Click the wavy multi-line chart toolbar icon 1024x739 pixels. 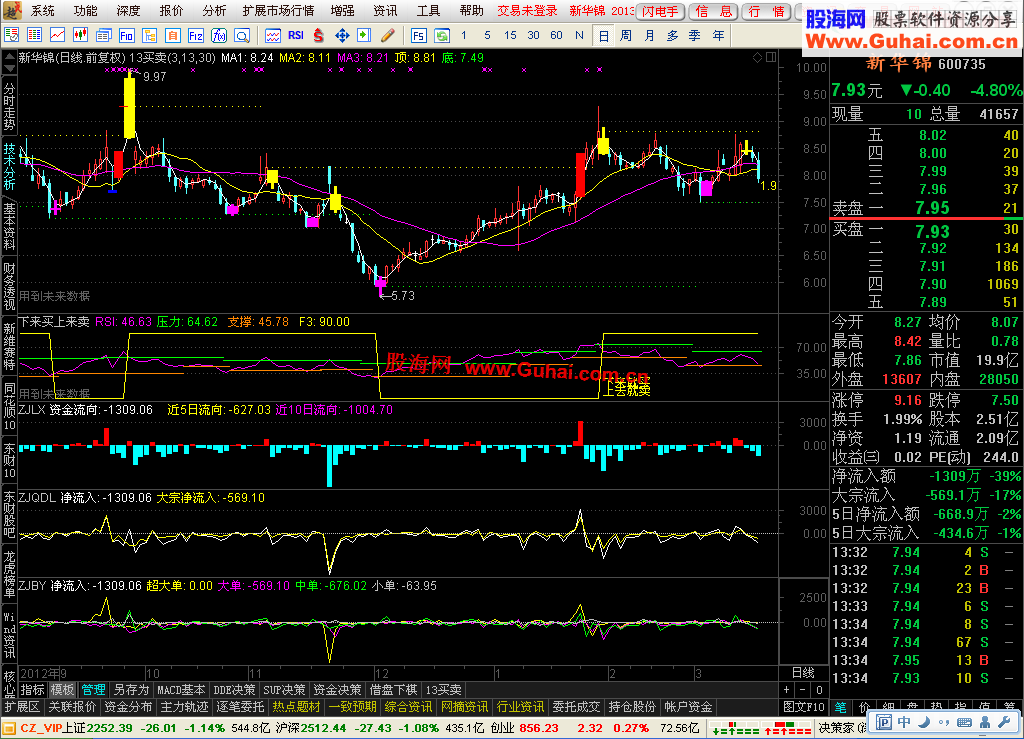pos(273,35)
